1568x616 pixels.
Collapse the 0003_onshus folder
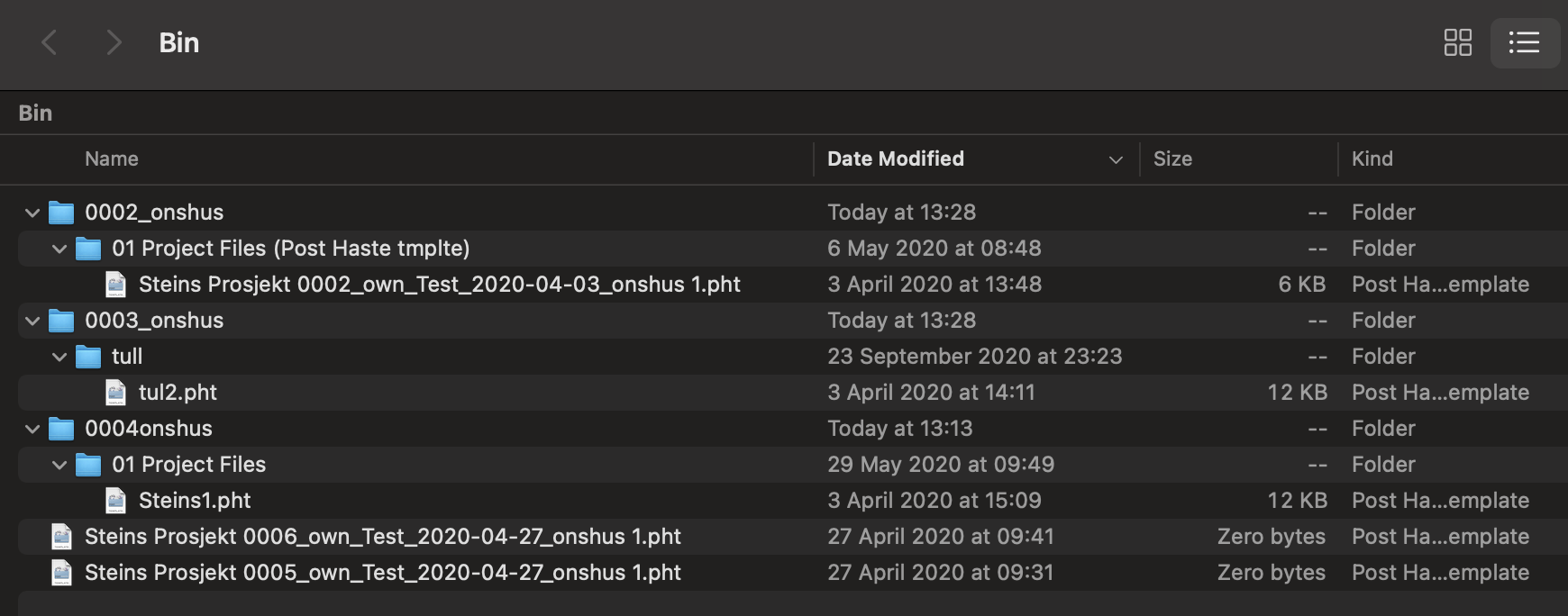(x=32, y=321)
